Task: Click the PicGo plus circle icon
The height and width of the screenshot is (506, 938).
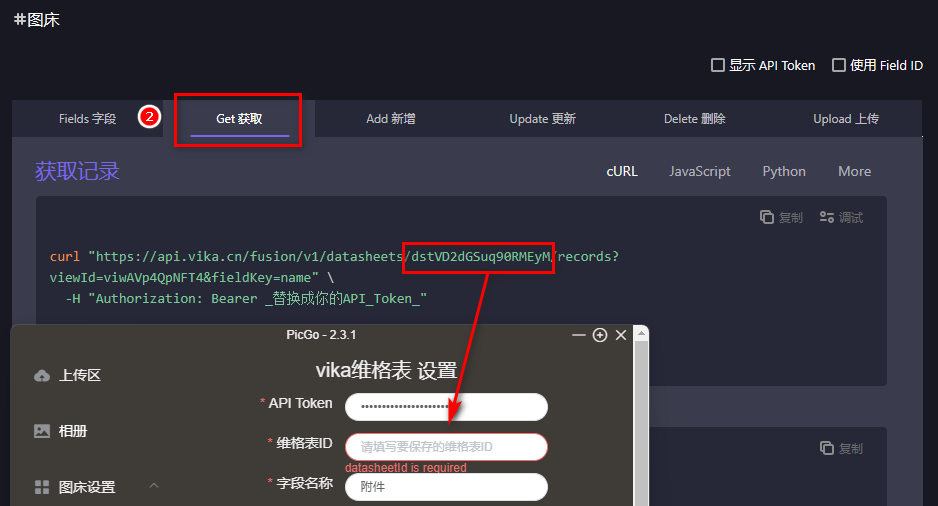Action: click(600, 335)
